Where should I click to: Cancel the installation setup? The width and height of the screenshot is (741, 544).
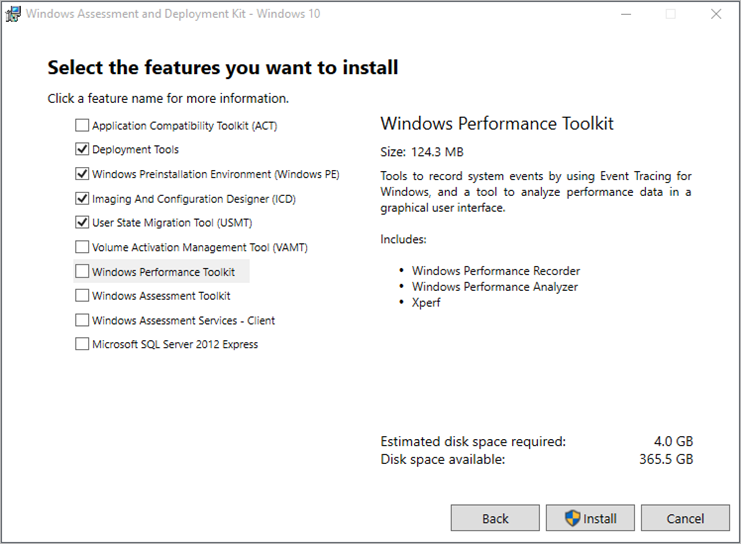(x=685, y=518)
